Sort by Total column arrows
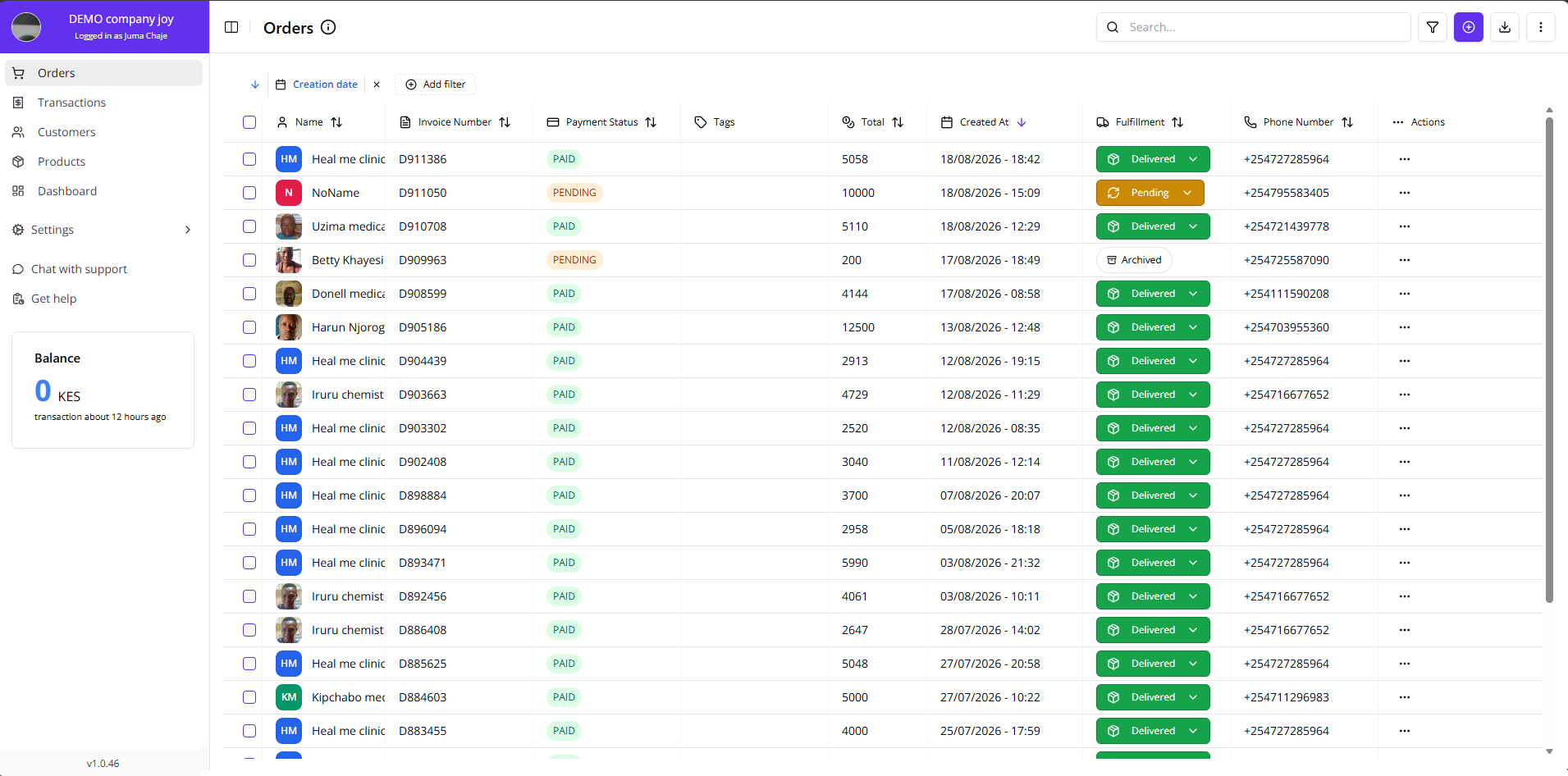Screen dimensions: 1568x776 tap(898, 122)
